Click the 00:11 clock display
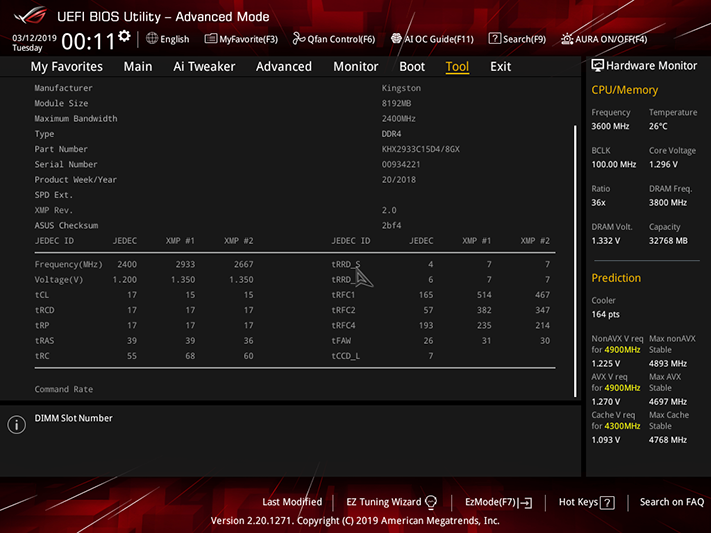711x533 pixels. click(x=88, y=42)
